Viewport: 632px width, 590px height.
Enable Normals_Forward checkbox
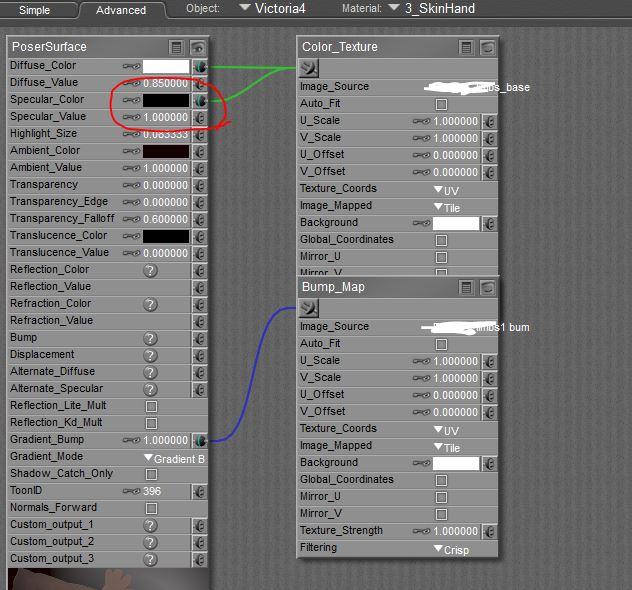(152, 508)
